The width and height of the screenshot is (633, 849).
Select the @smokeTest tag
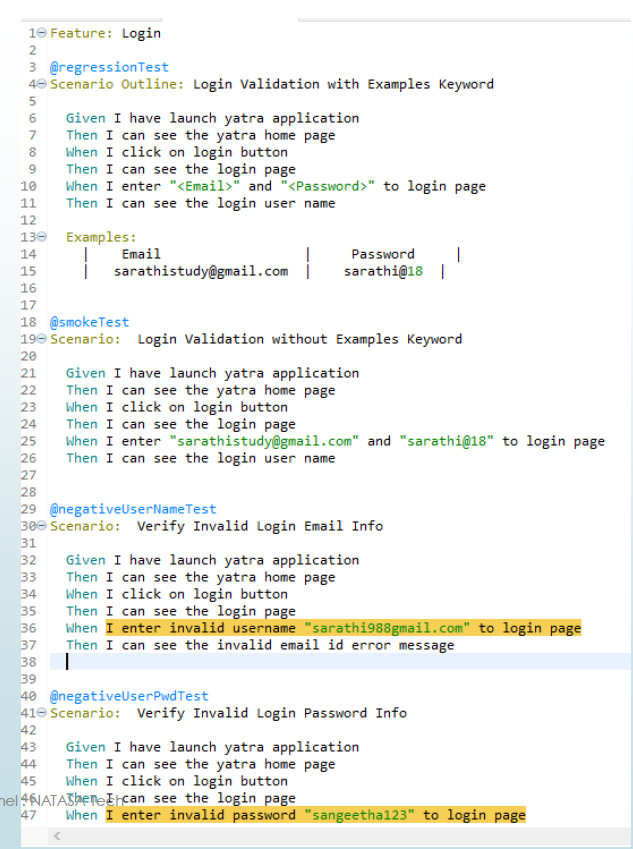click(89, 322)
